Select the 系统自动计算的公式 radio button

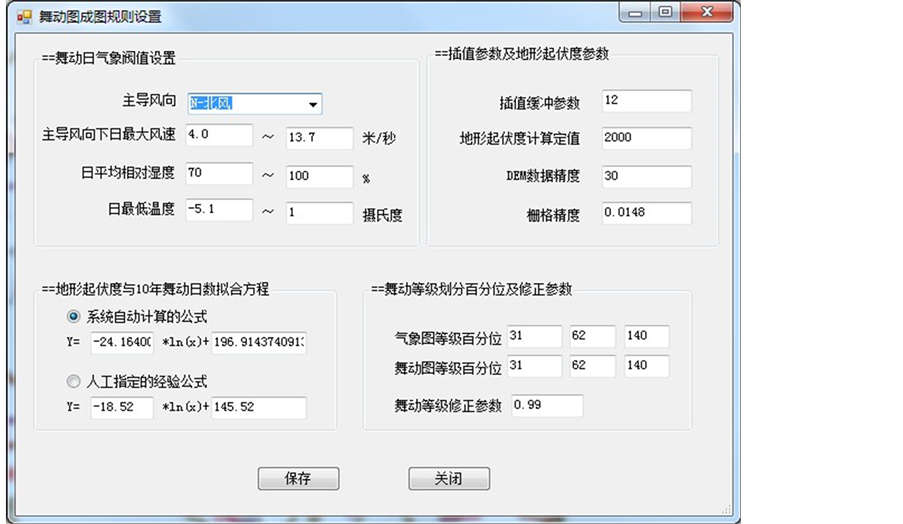click(73, 317)
